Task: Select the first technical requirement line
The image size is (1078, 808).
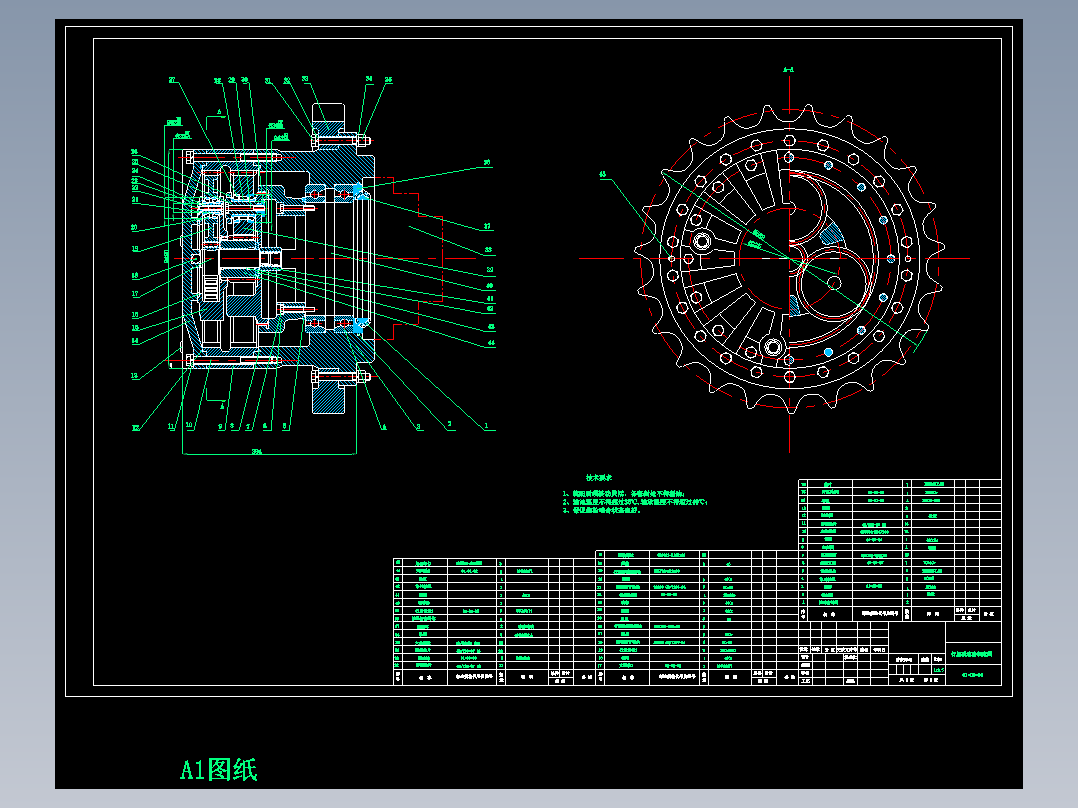Action: [x=624, y=494]
